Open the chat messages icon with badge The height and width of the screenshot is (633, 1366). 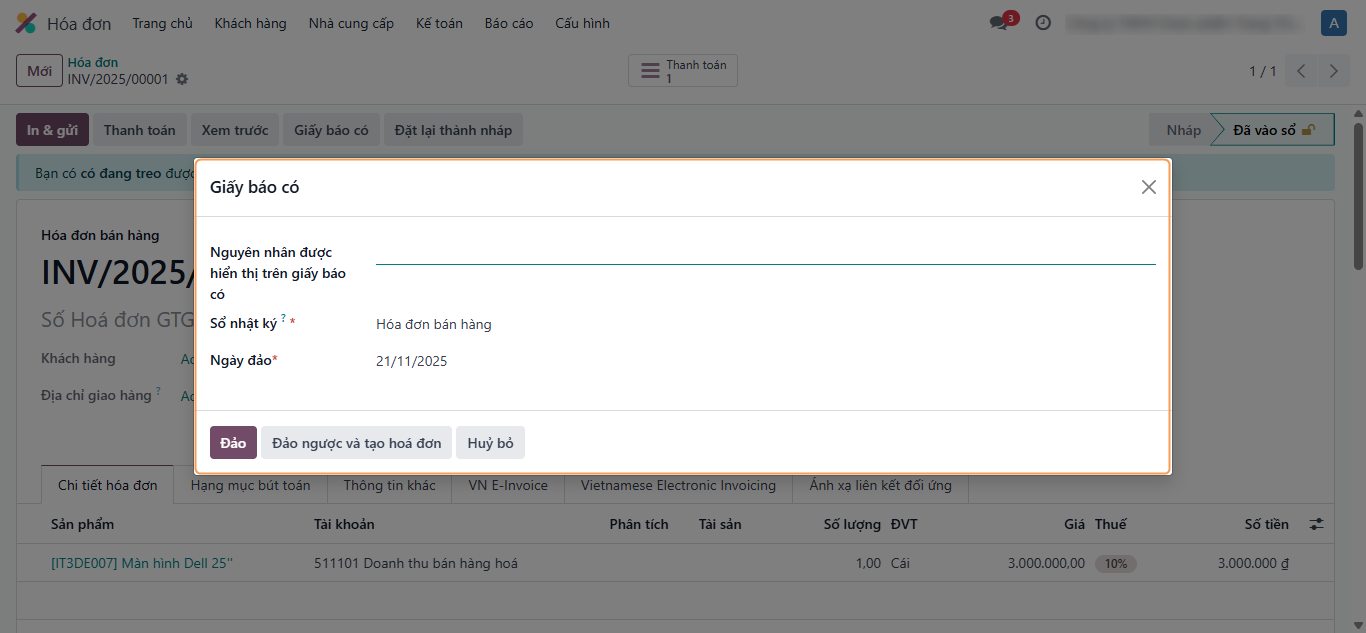[999, 23]
